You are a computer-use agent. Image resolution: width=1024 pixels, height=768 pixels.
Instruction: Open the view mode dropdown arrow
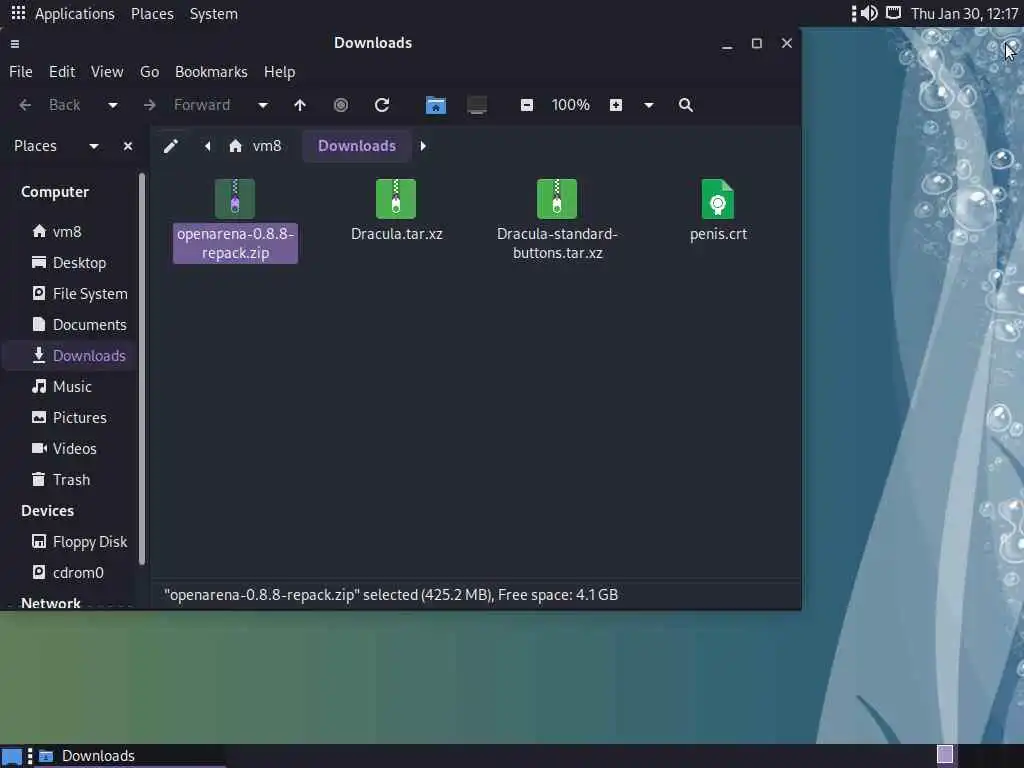click(648, 105)
